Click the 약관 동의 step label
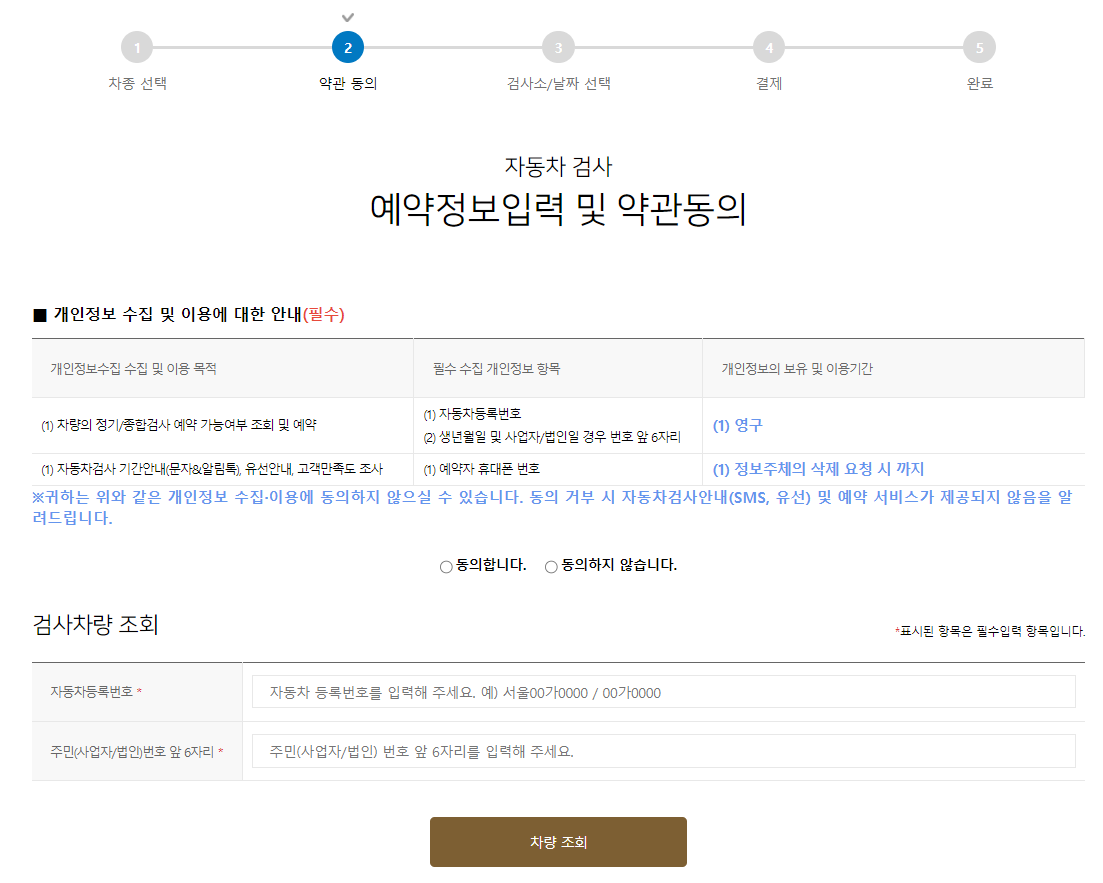Viewport: 1103px width, 883px height. coord(348,83)
